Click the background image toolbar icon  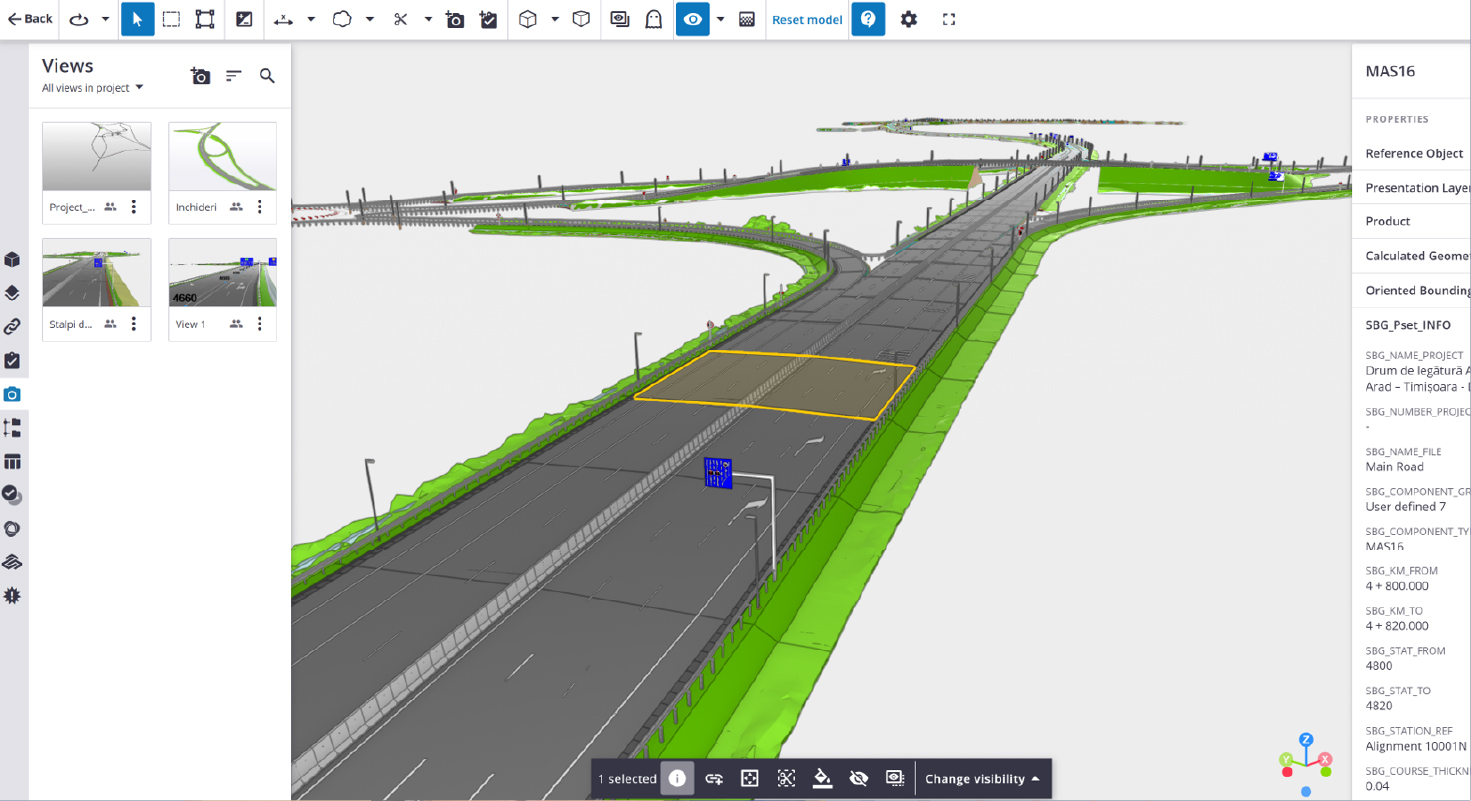click(244, 19)
